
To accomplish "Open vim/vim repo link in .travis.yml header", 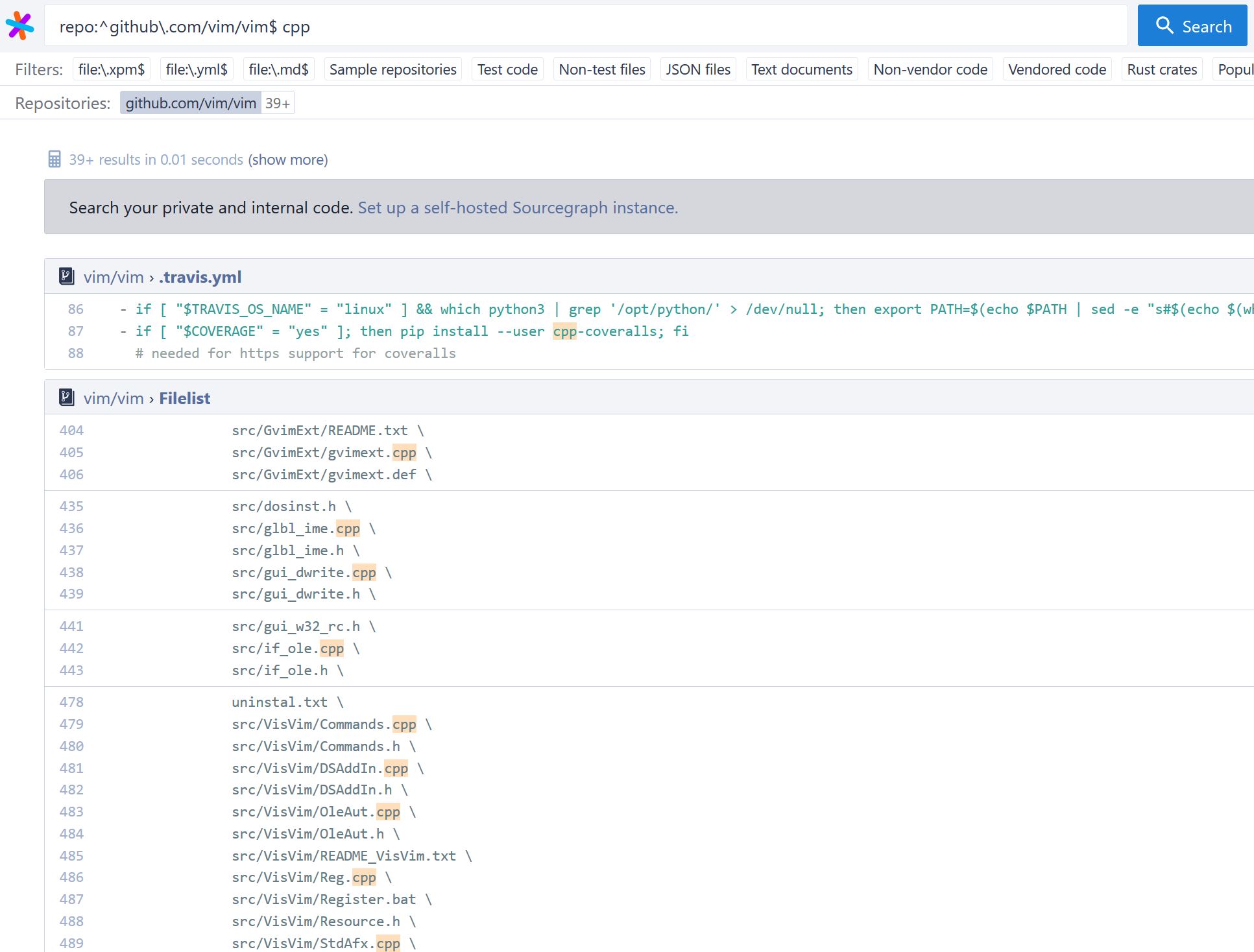I will 114,277.
